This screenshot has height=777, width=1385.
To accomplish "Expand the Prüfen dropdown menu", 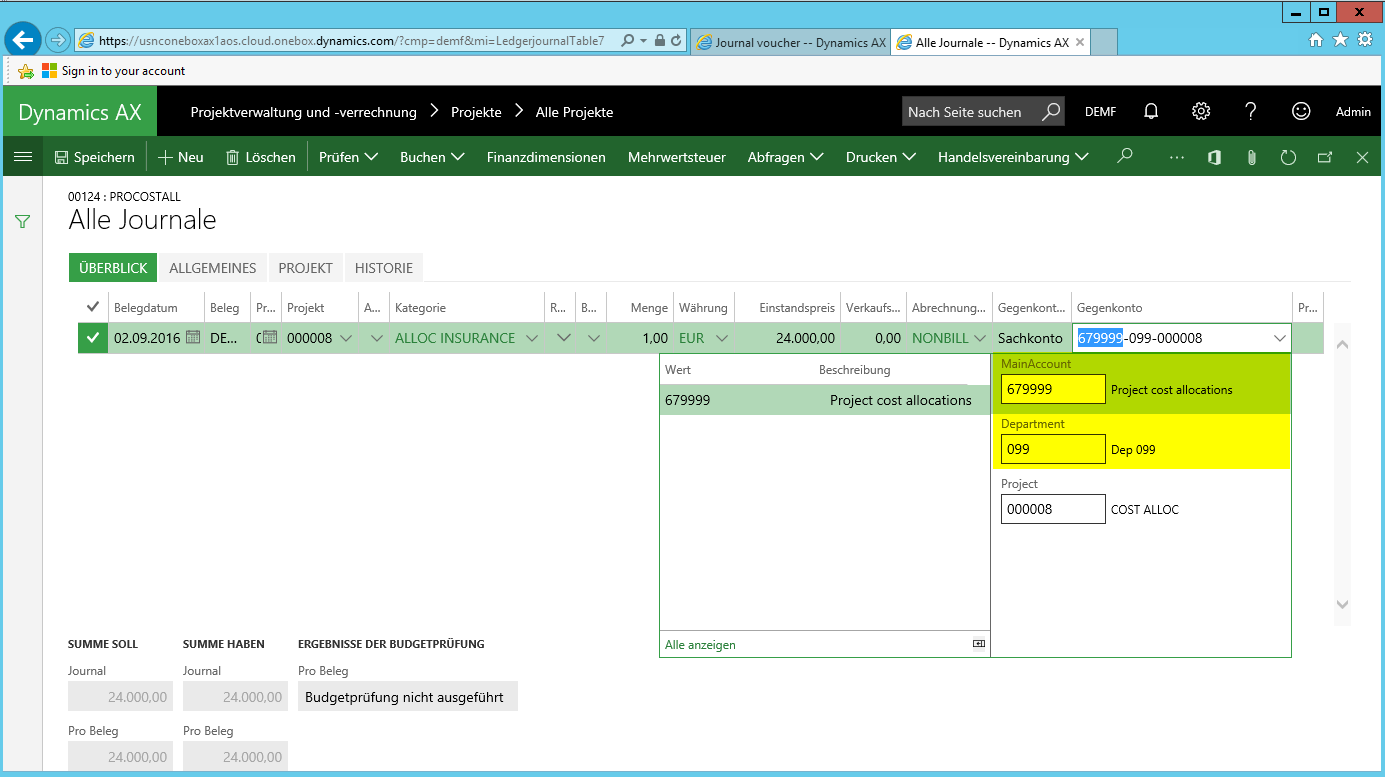I will [x=348, y=157].
